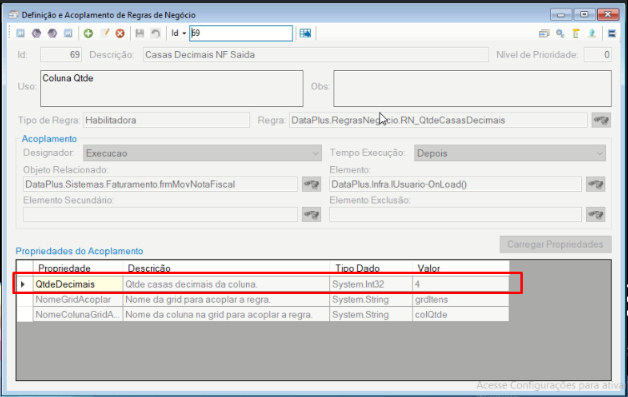The image size is (628, 397).
Task: Open Objeto Relacionado lookup binoculars button
Action: [311, 184]
